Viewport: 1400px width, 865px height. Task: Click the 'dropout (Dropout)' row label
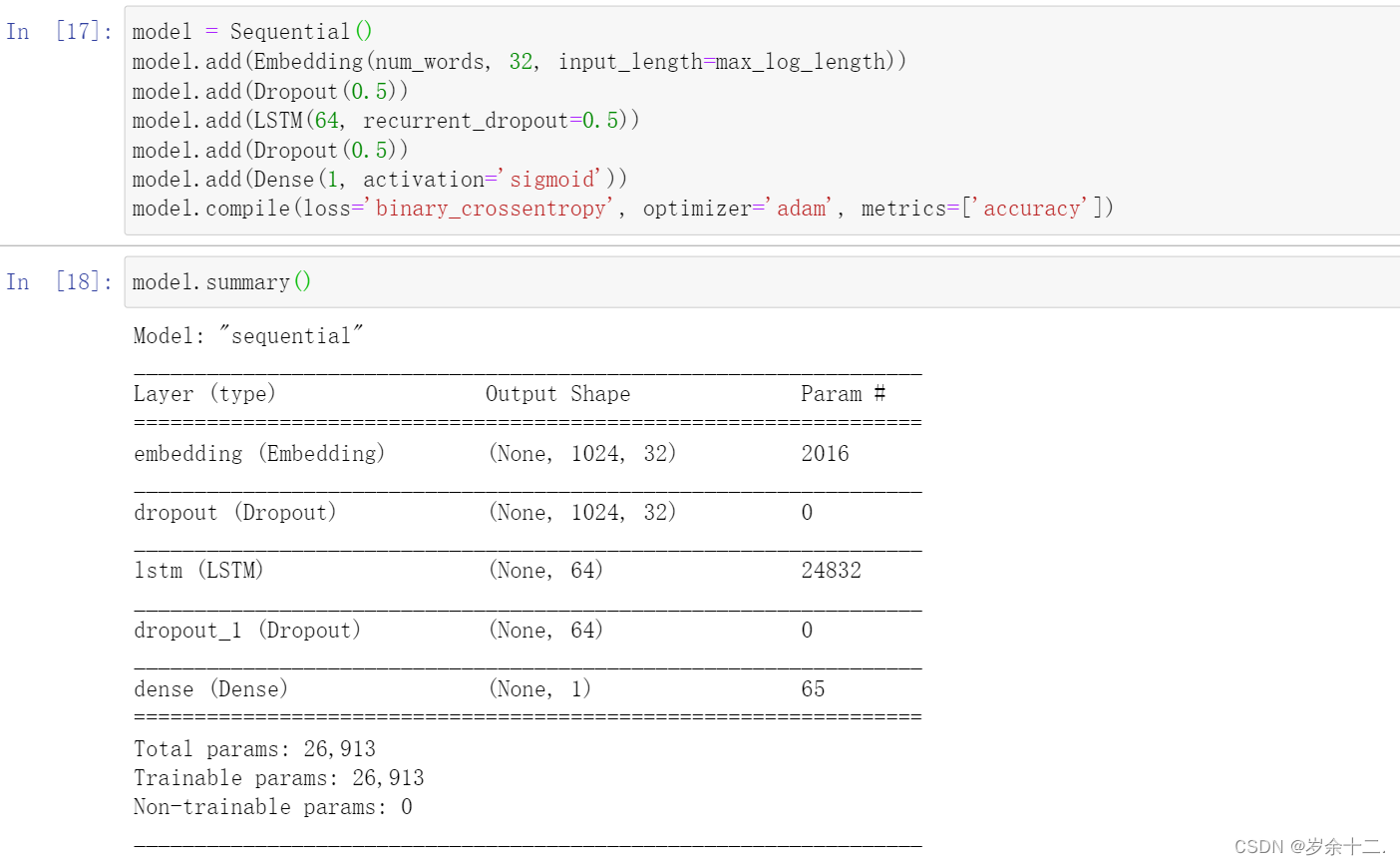[x=235, y=513]
